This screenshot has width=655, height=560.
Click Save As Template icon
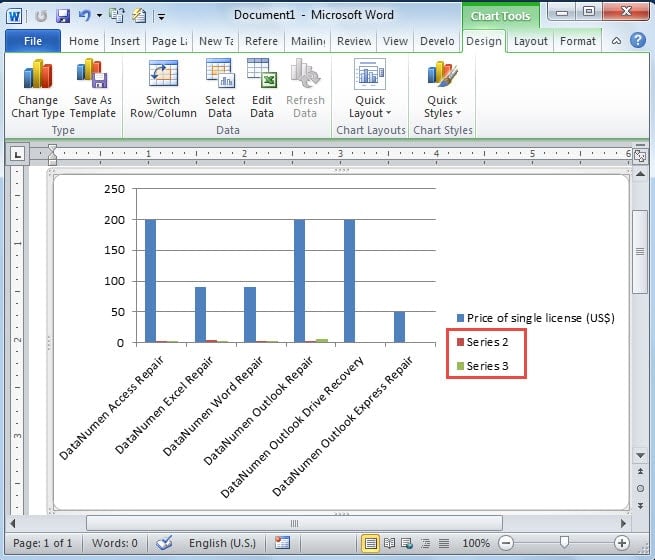click(92, 76)
